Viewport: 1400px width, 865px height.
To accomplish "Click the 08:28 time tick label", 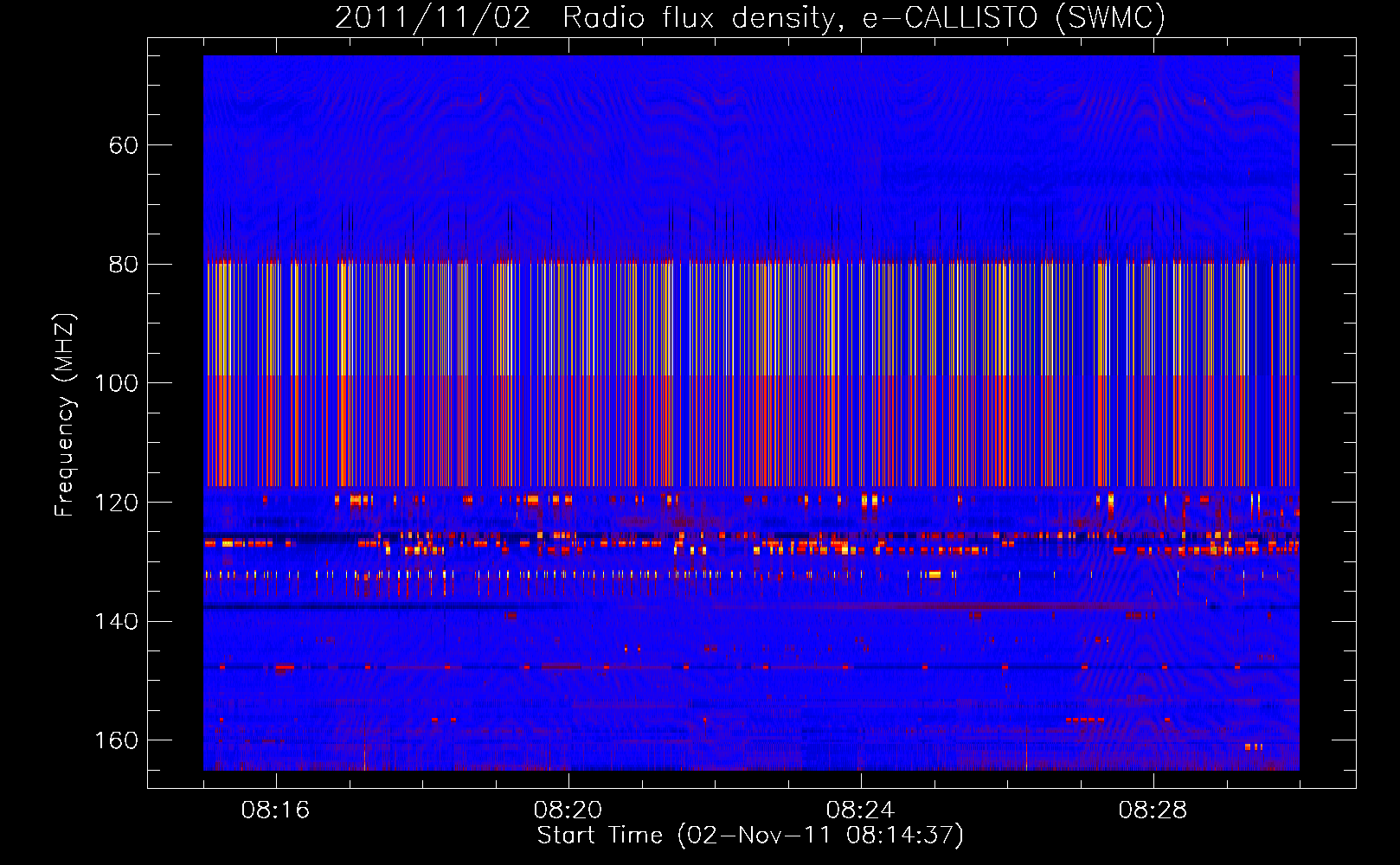I will (1153, 811).
